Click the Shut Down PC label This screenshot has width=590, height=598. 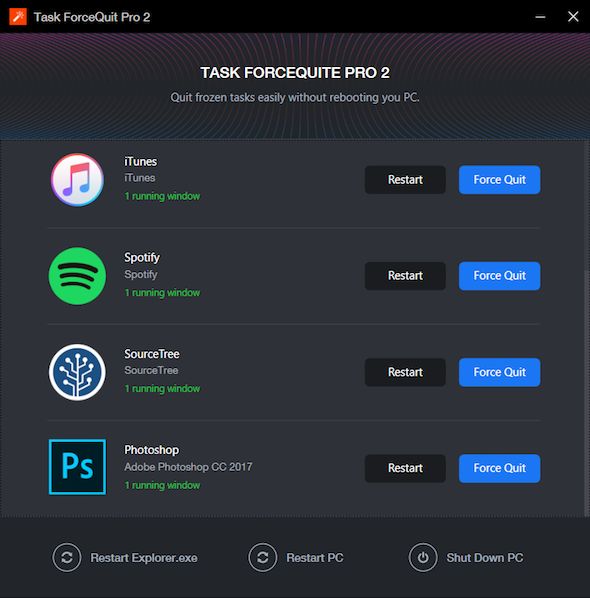[x=485, y=558]
